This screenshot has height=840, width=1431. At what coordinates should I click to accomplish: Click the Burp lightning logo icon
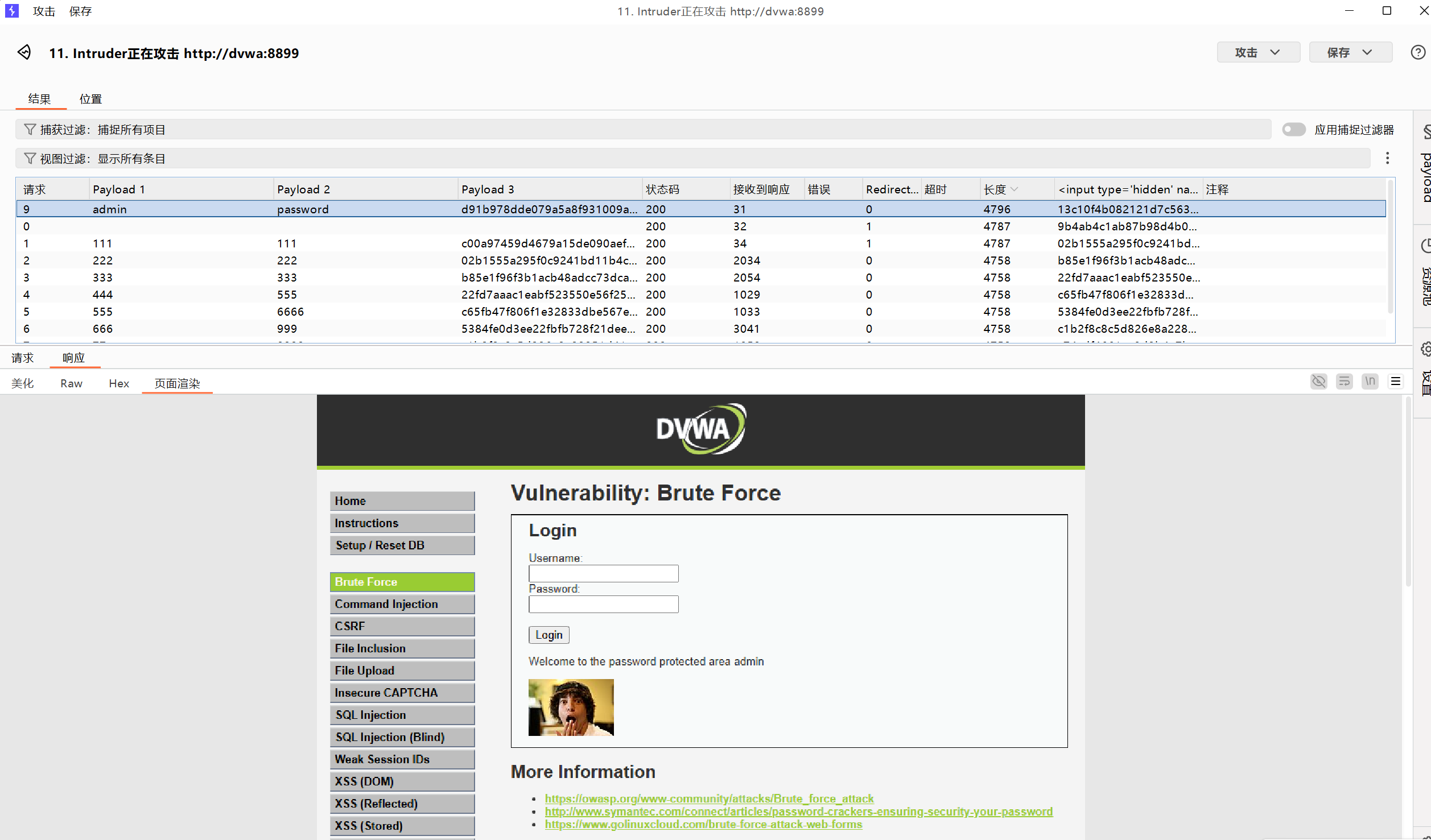click(x=12, y=11)
